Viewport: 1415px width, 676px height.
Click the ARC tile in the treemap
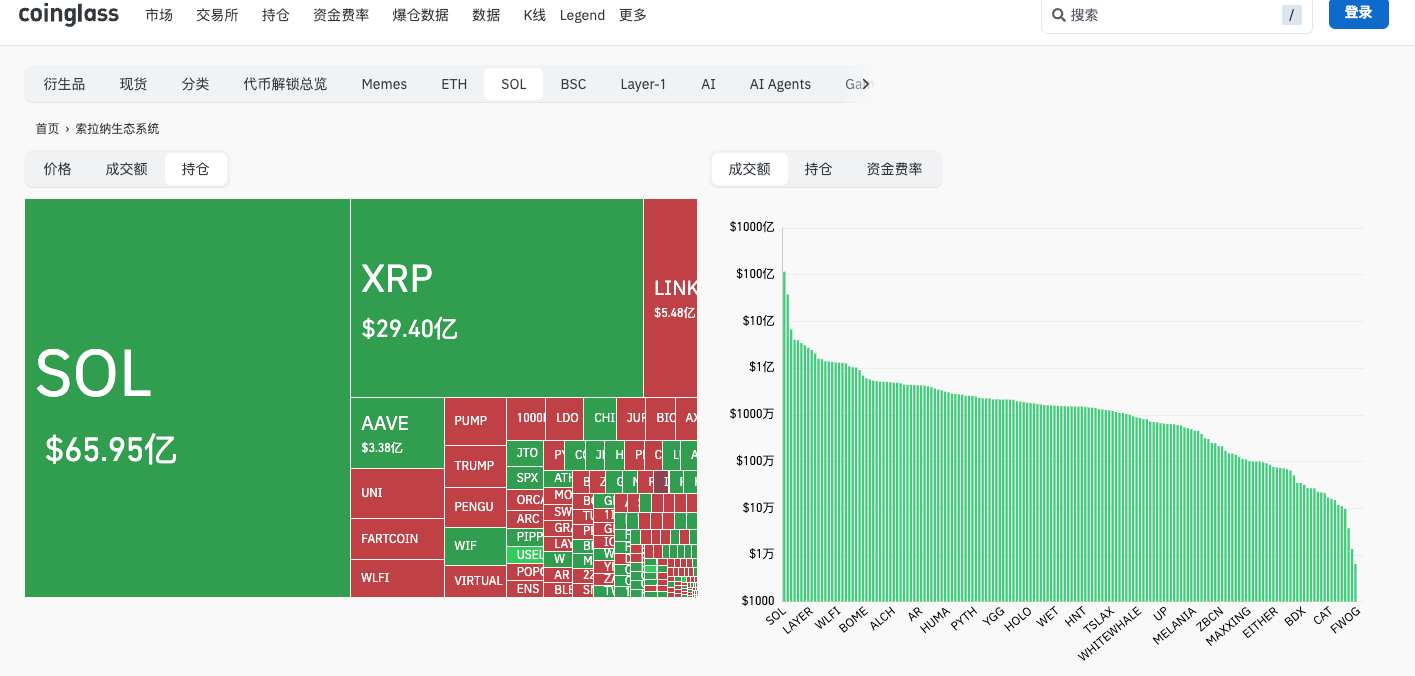[x=526, y=519]
